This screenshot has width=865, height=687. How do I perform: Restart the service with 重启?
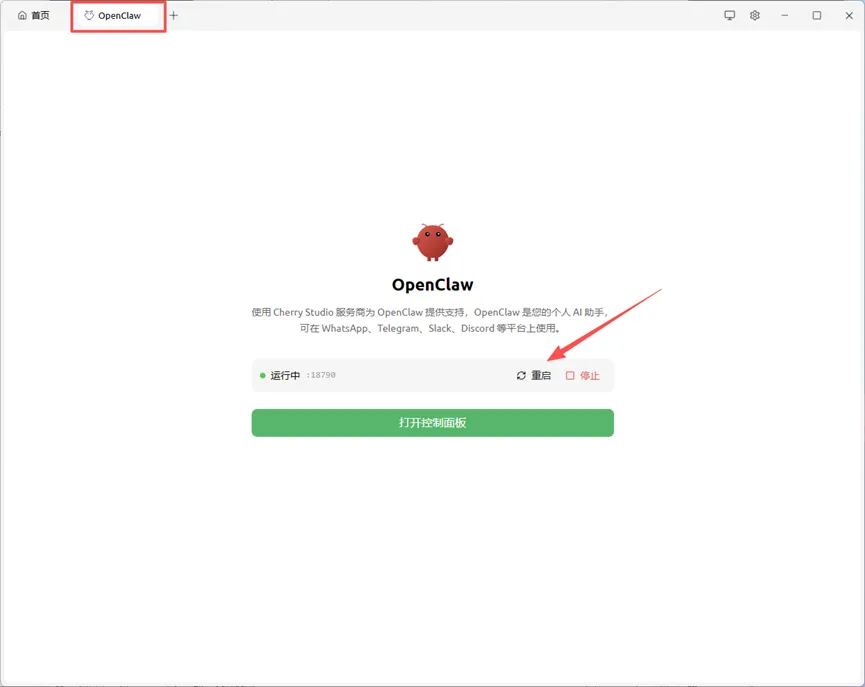tap(534, 376)
